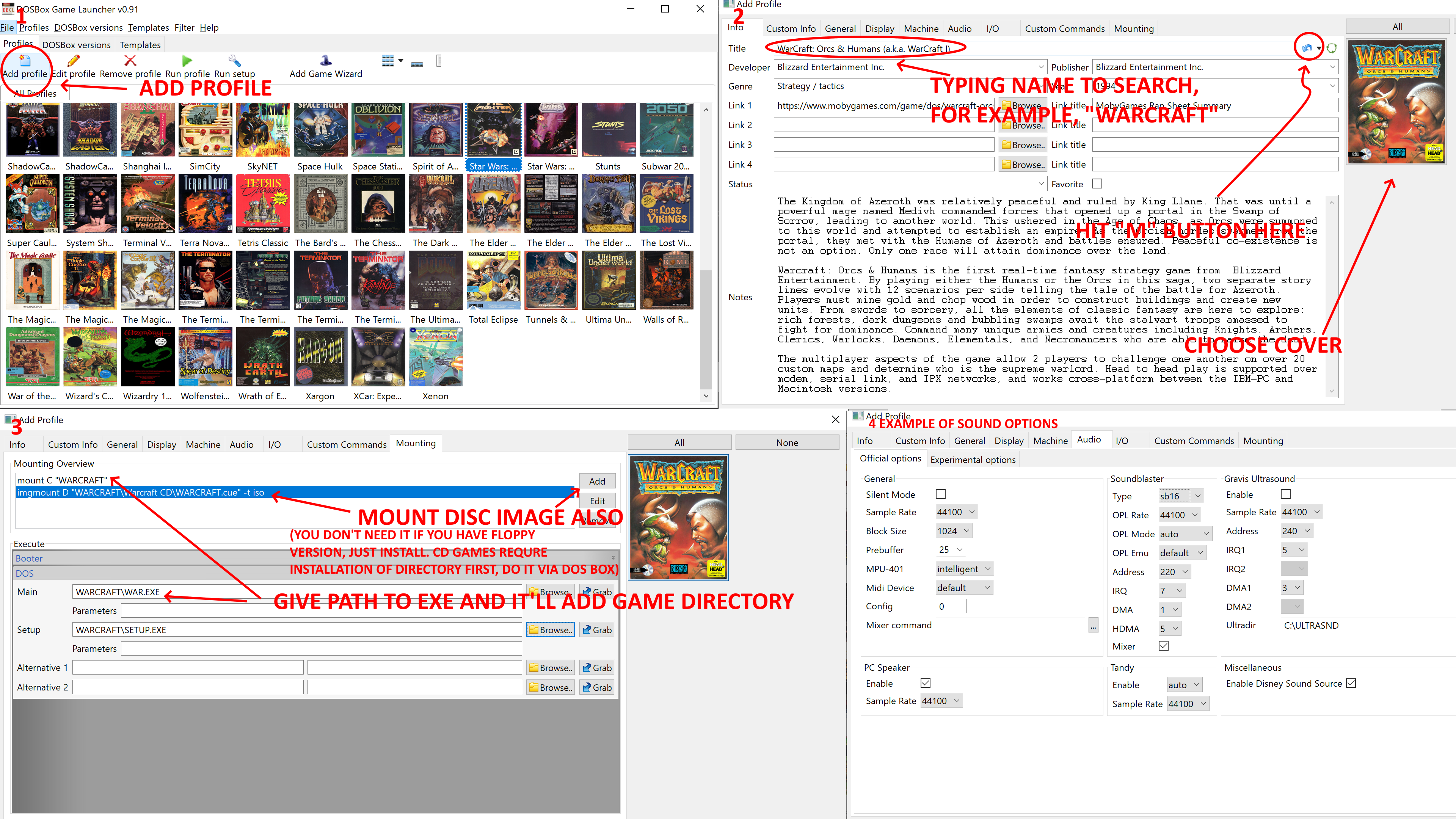
Task: Select the Space Hulk game thumbnail
Action: point(320,130)
